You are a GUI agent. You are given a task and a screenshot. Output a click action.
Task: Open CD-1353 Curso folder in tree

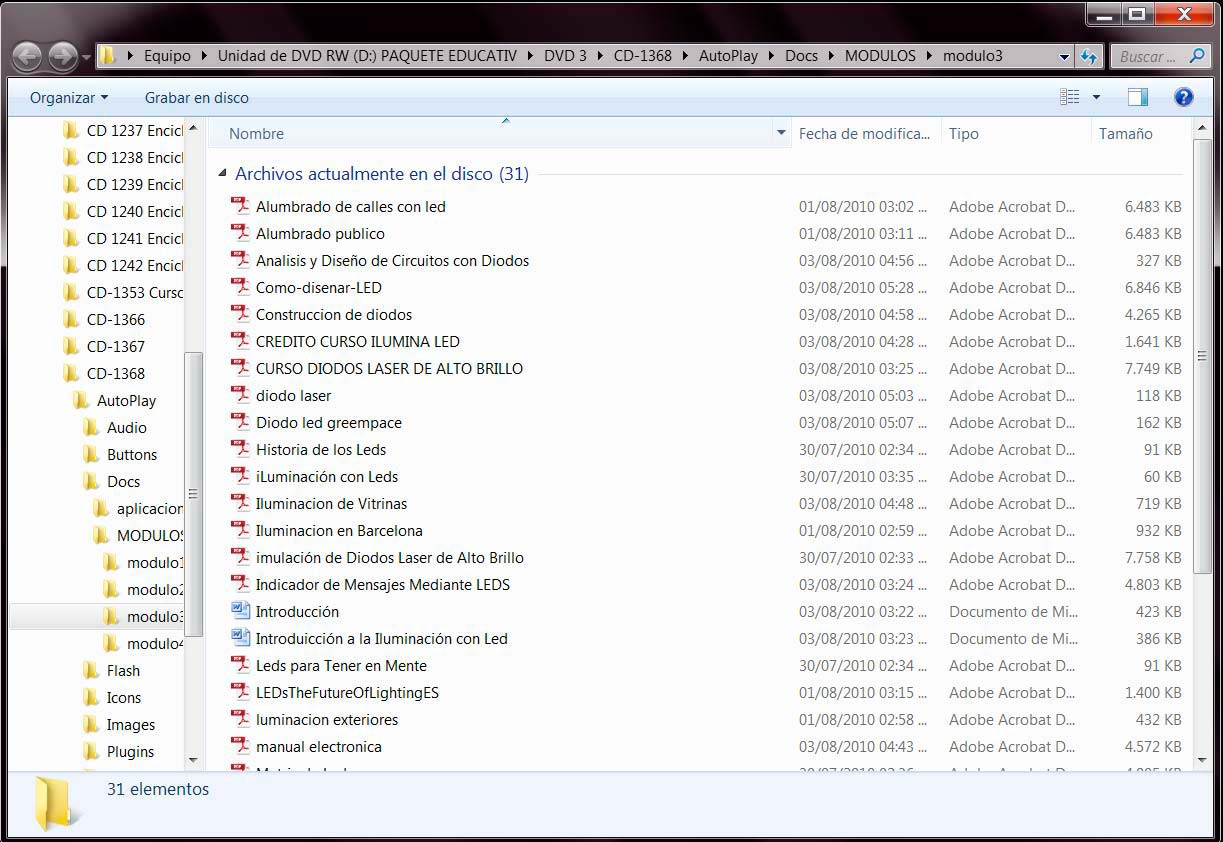pos(123,292)
